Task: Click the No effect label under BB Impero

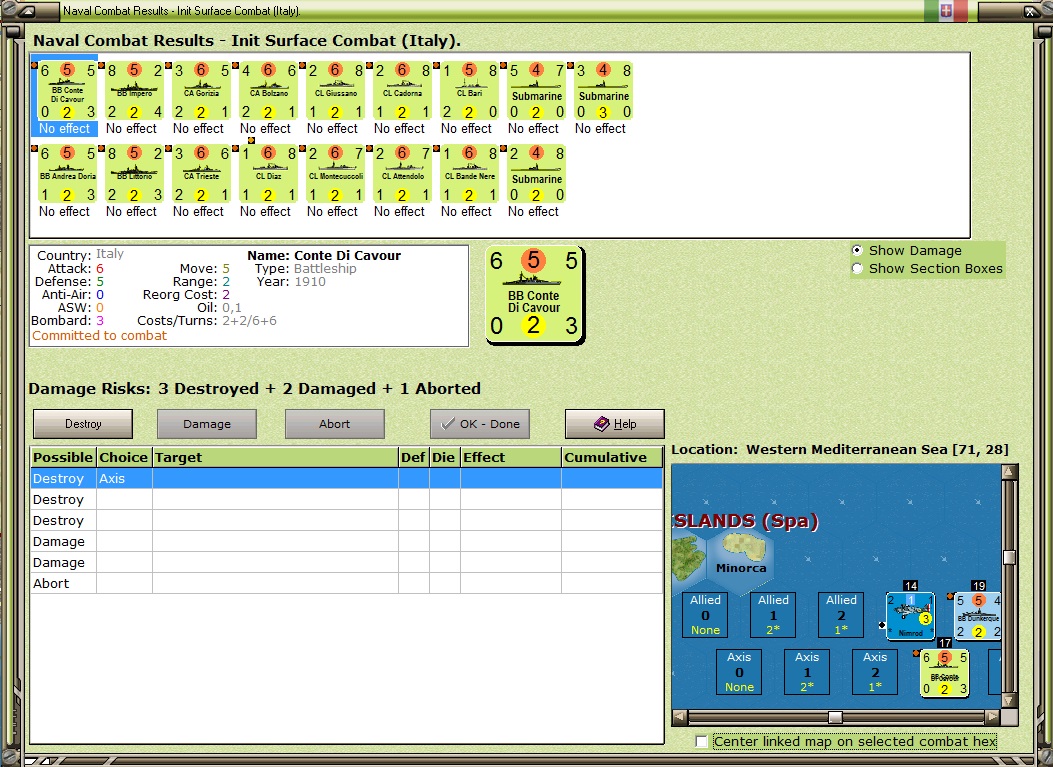Action: point(131,128)
